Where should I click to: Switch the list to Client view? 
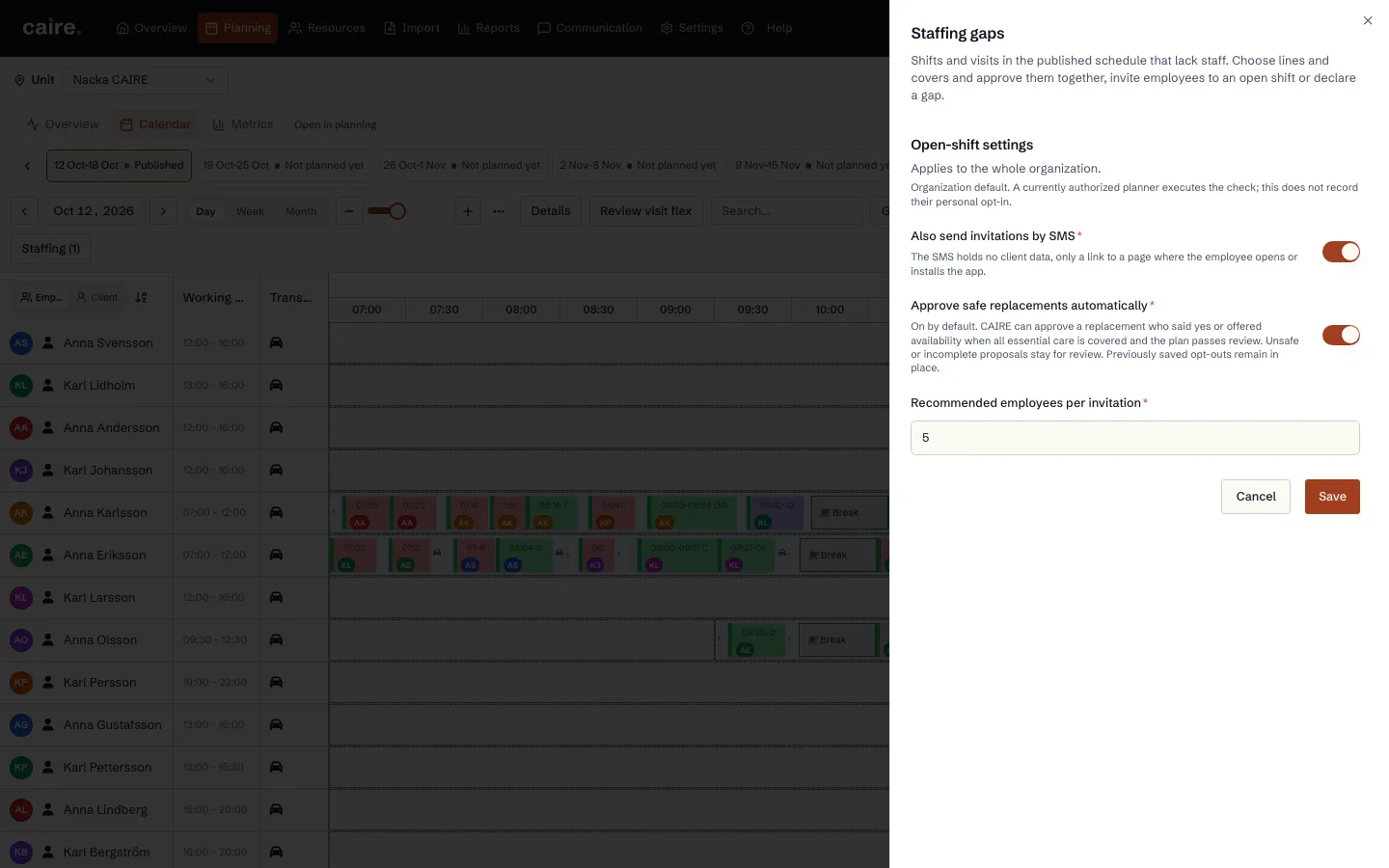point(97,297)
